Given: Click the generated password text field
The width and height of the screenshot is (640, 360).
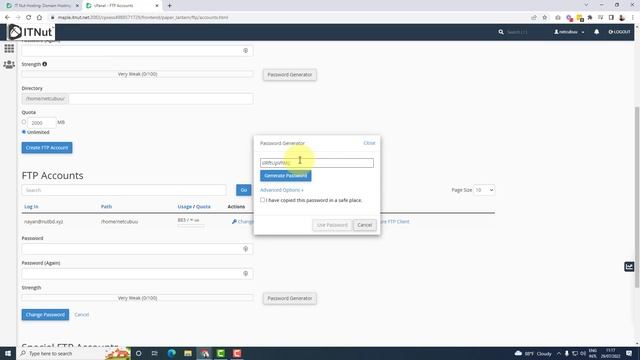Looking at the screenshot, I should (317, 163).
